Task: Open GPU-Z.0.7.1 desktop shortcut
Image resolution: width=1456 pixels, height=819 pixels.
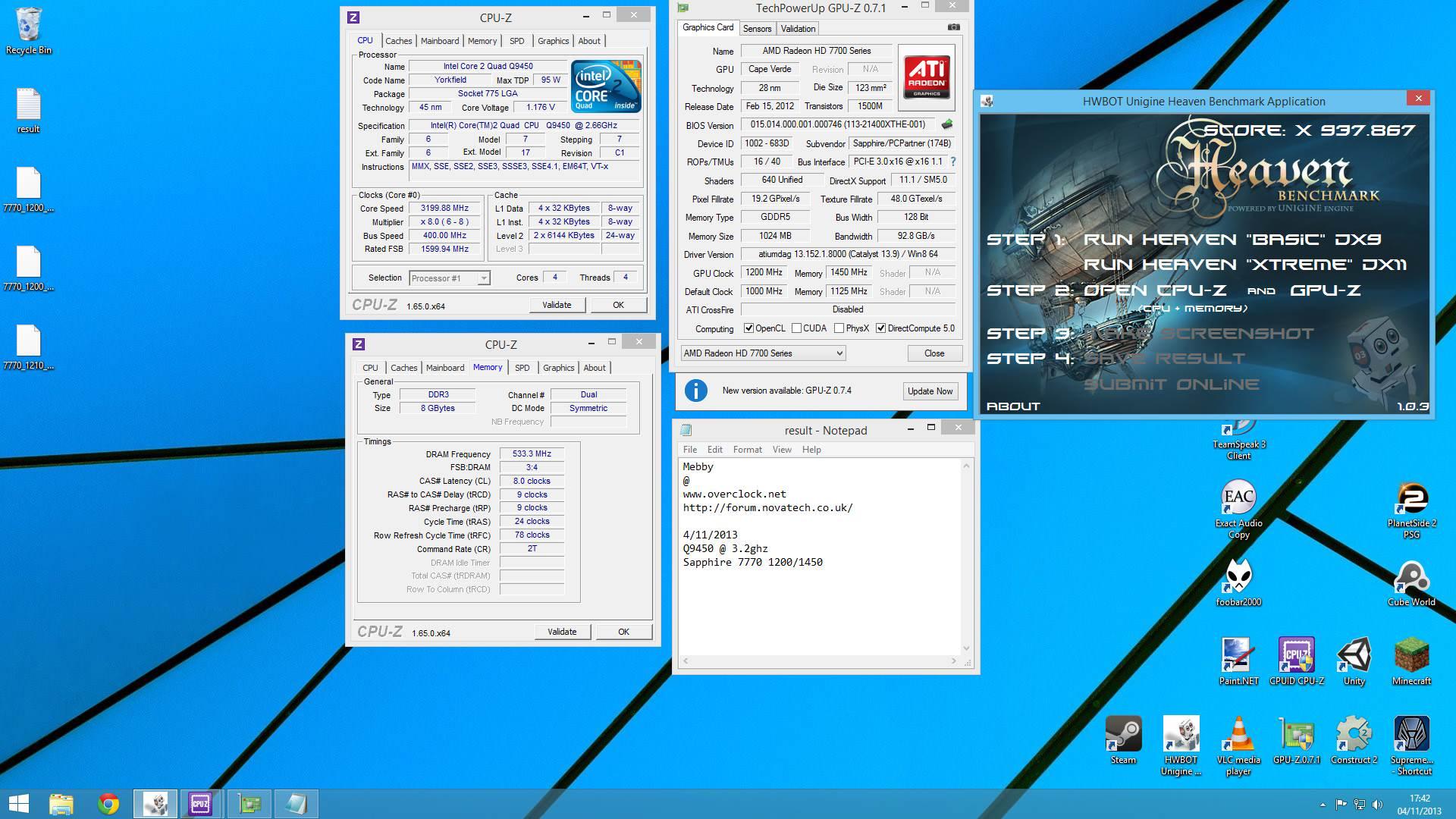Action: pyautogui.click(x=1296, y=739)
